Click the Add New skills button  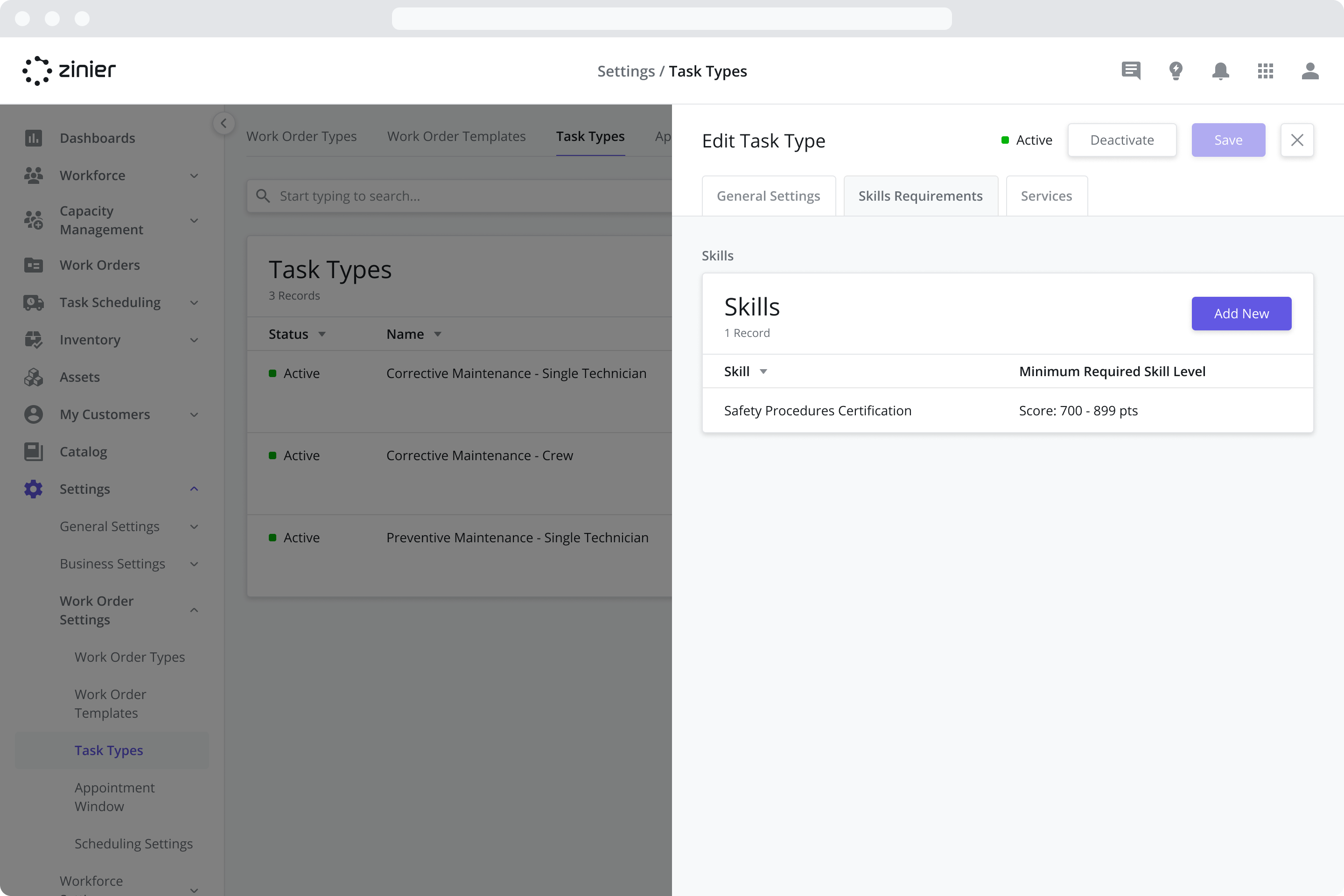click(1241, 314)
